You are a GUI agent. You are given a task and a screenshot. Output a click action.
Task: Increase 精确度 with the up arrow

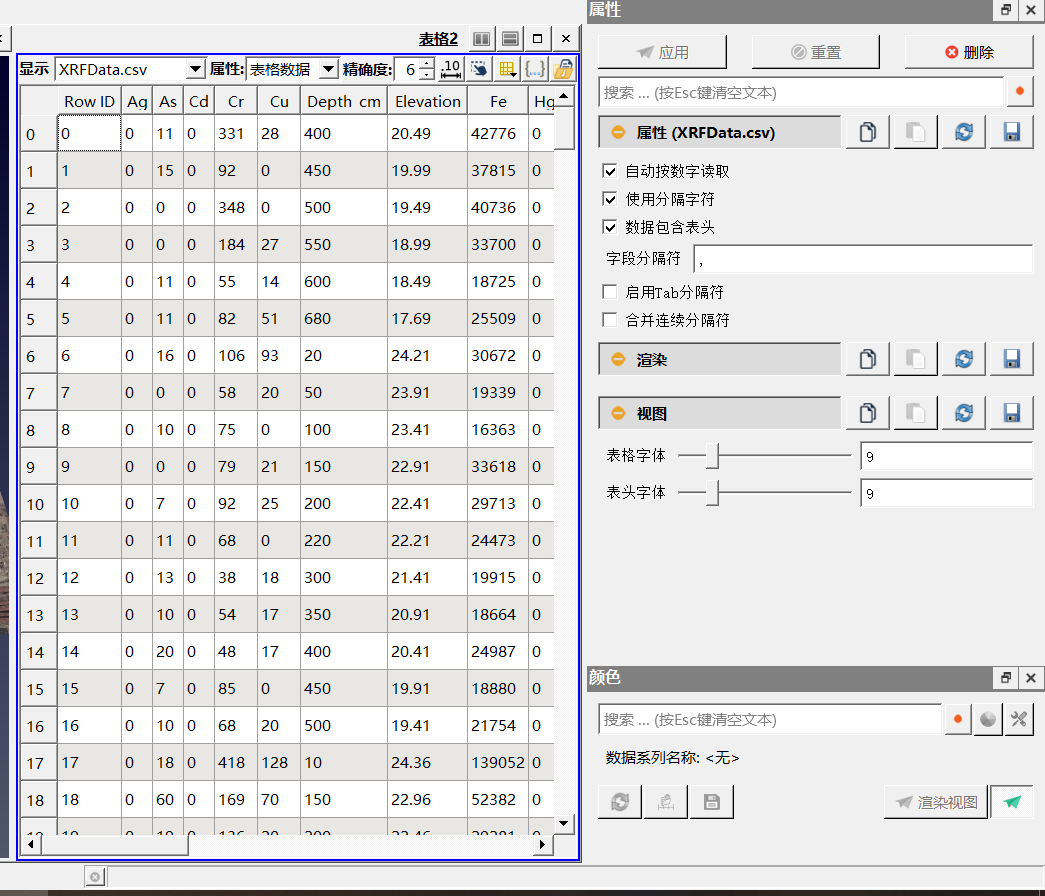(x=427, y=63)
